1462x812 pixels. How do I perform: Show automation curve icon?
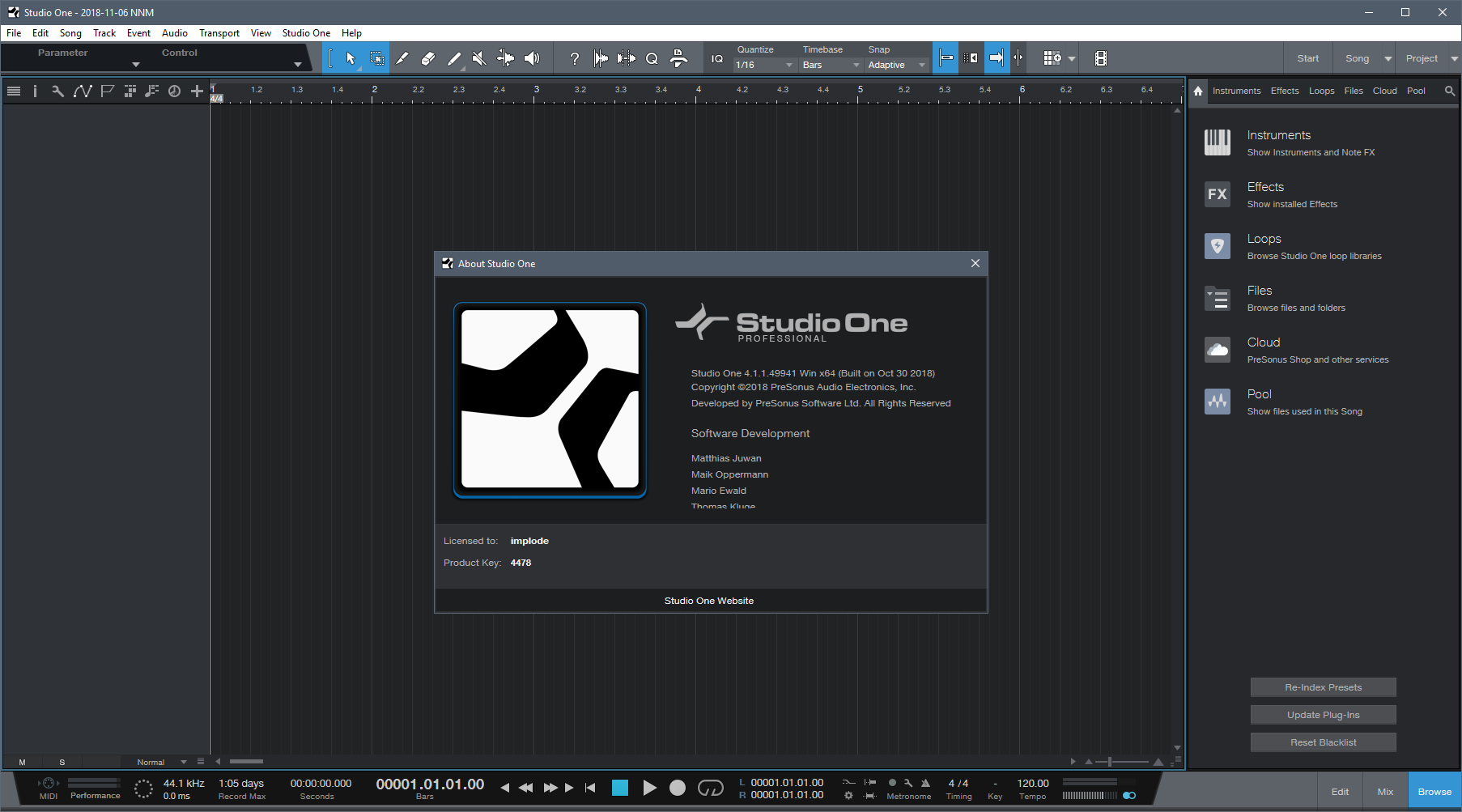point(83,91)
